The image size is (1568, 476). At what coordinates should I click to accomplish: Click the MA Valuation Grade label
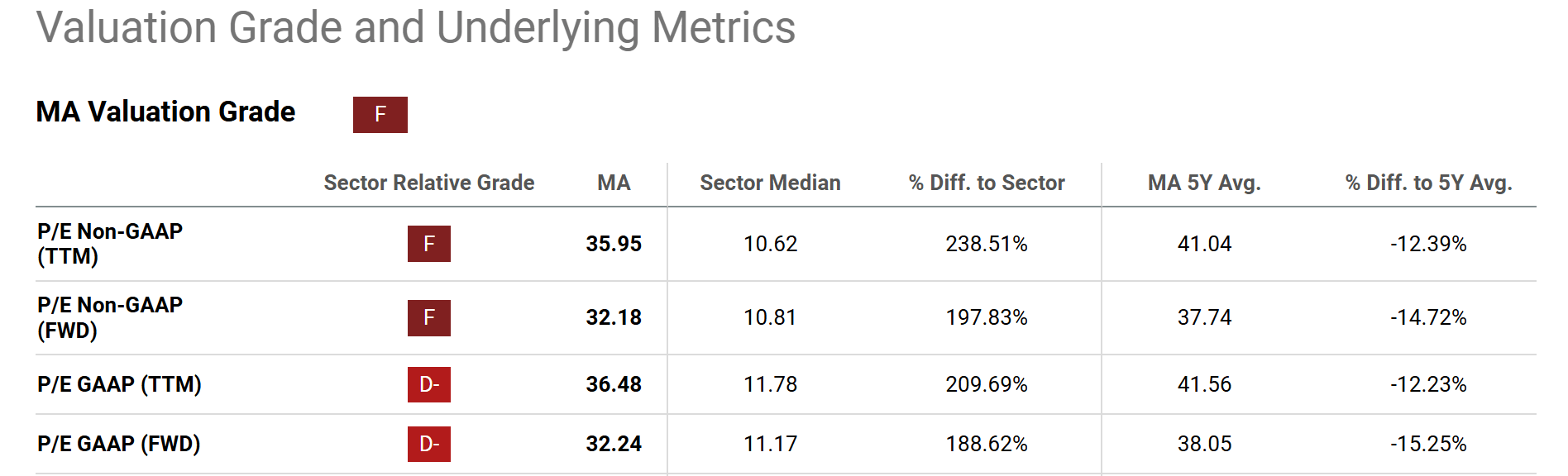point(165,112)
